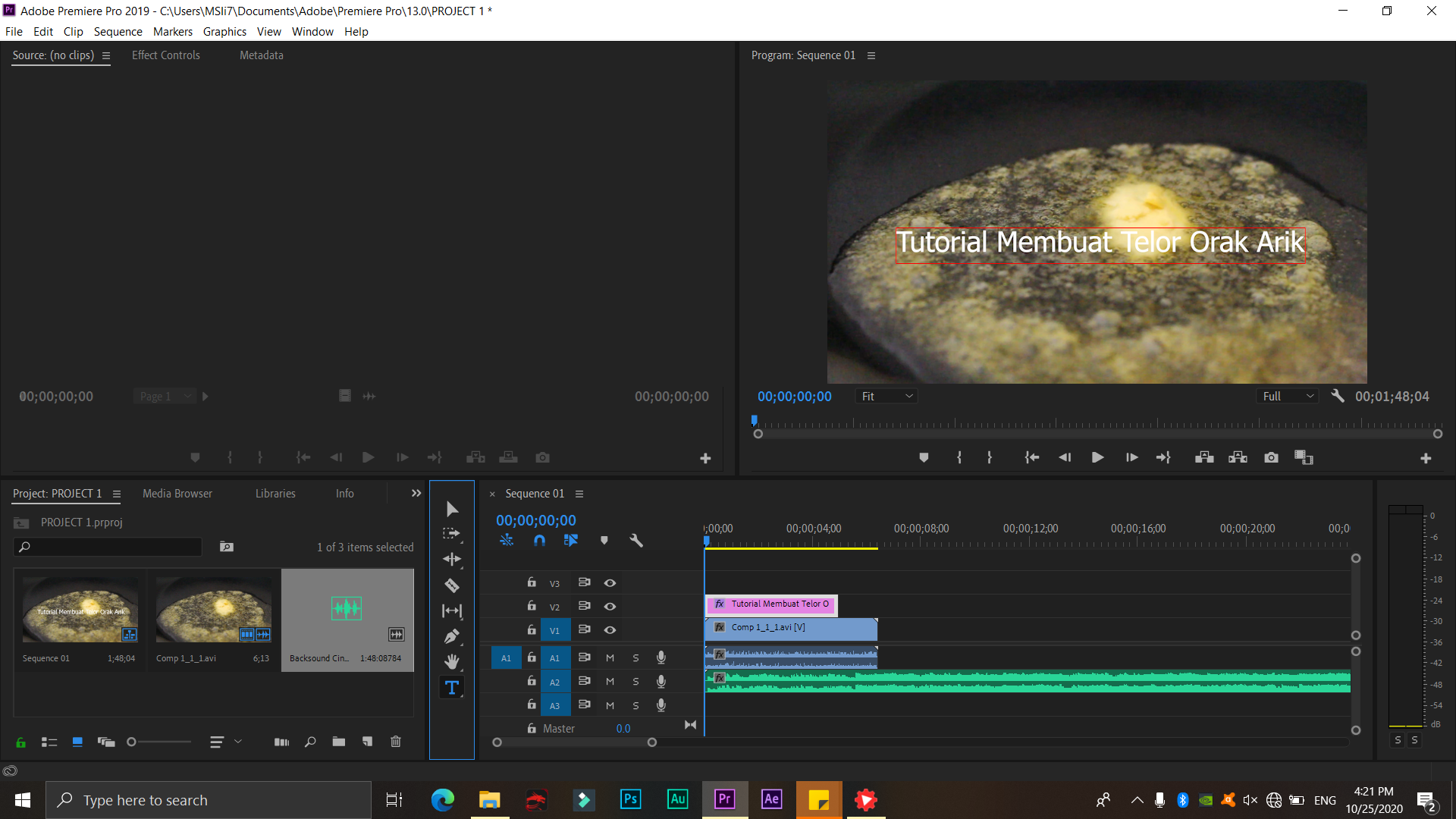Create New Bin in Project panel
1456x819 pixels.
[339, 742]
